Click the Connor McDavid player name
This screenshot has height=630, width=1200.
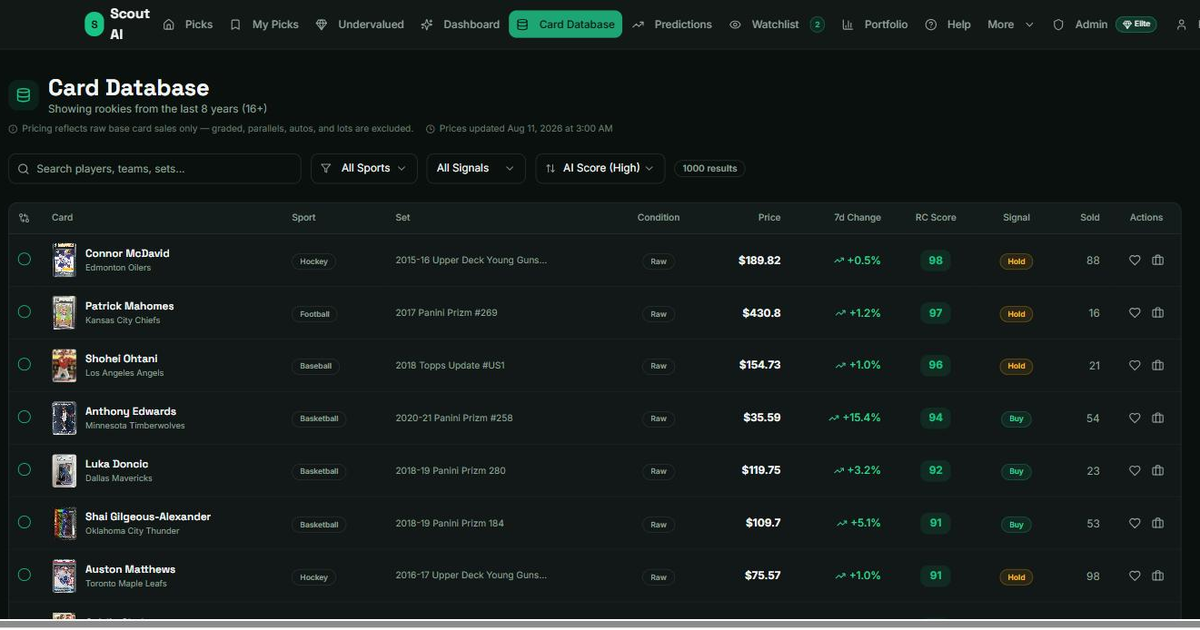[x=127, y=253]
